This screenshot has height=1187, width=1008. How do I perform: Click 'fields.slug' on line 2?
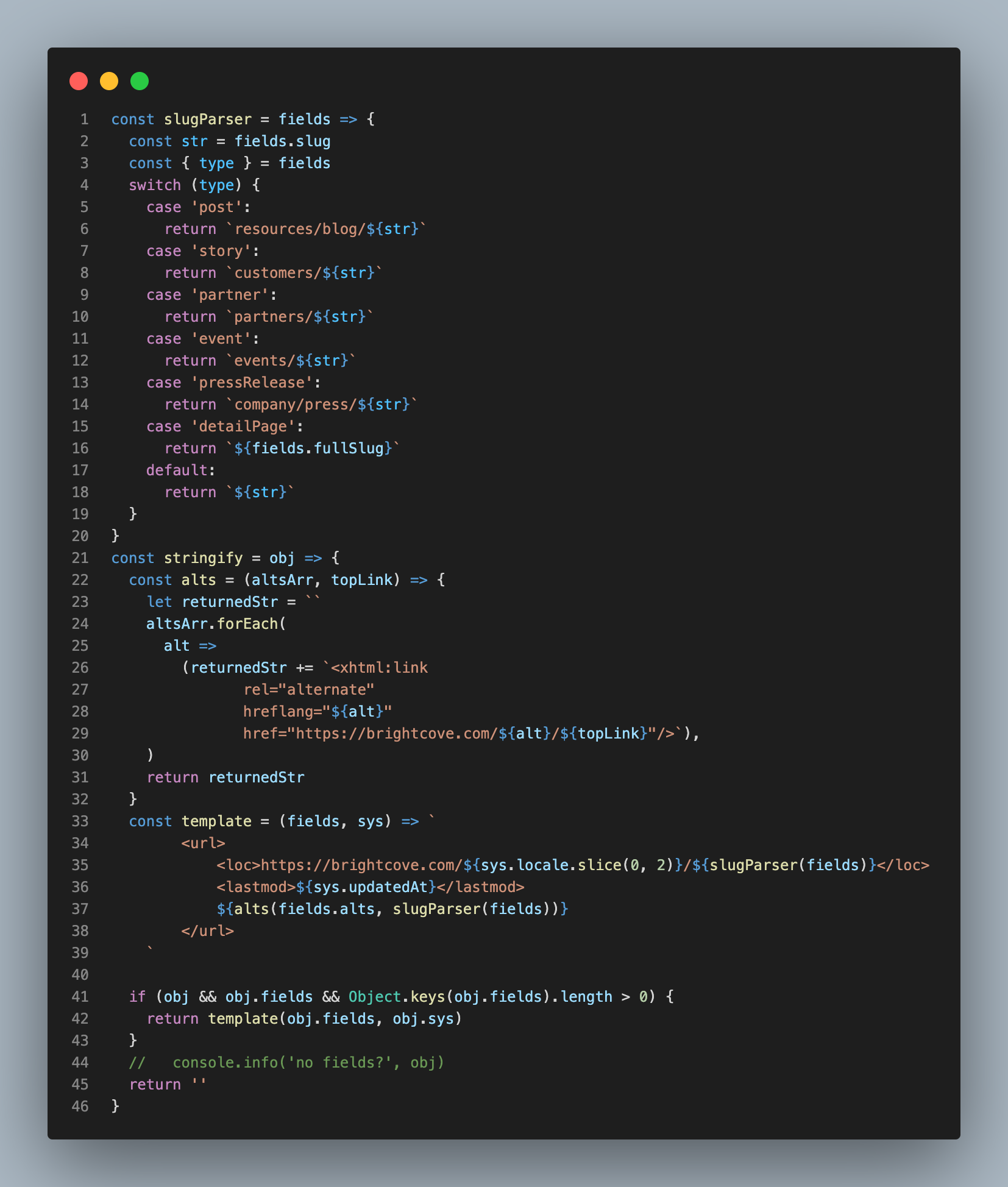283,141
